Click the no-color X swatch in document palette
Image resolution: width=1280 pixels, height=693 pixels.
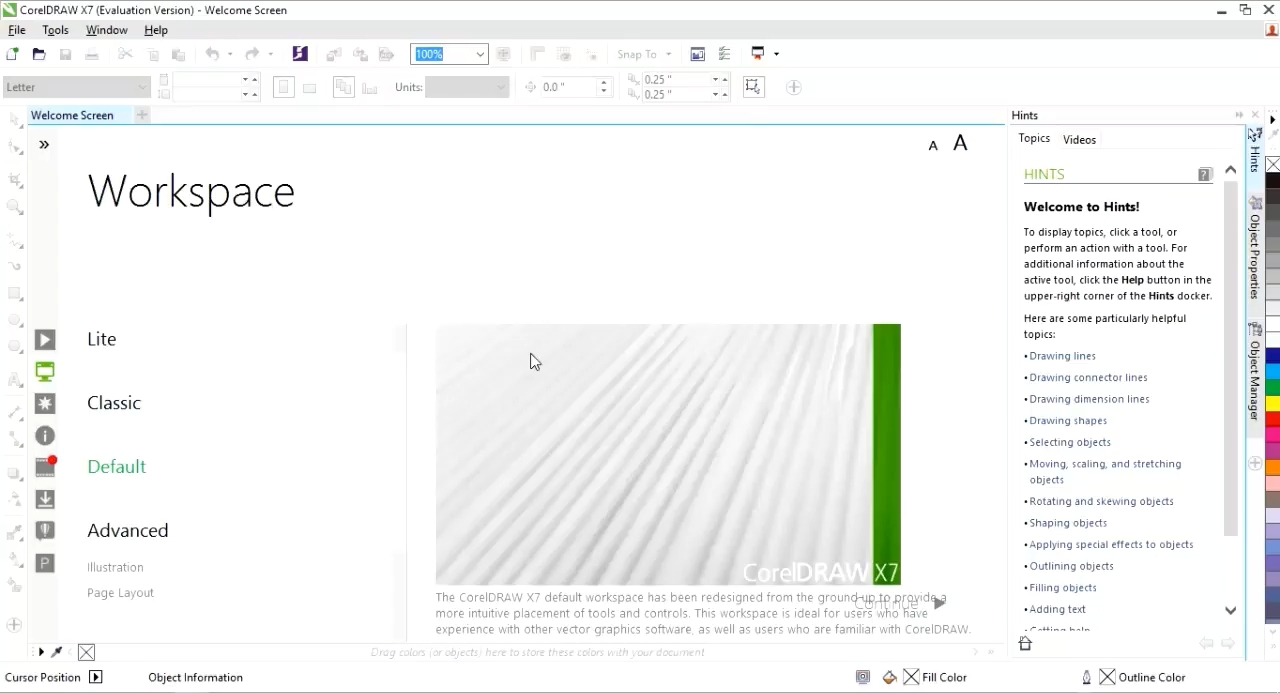point(86,652)
